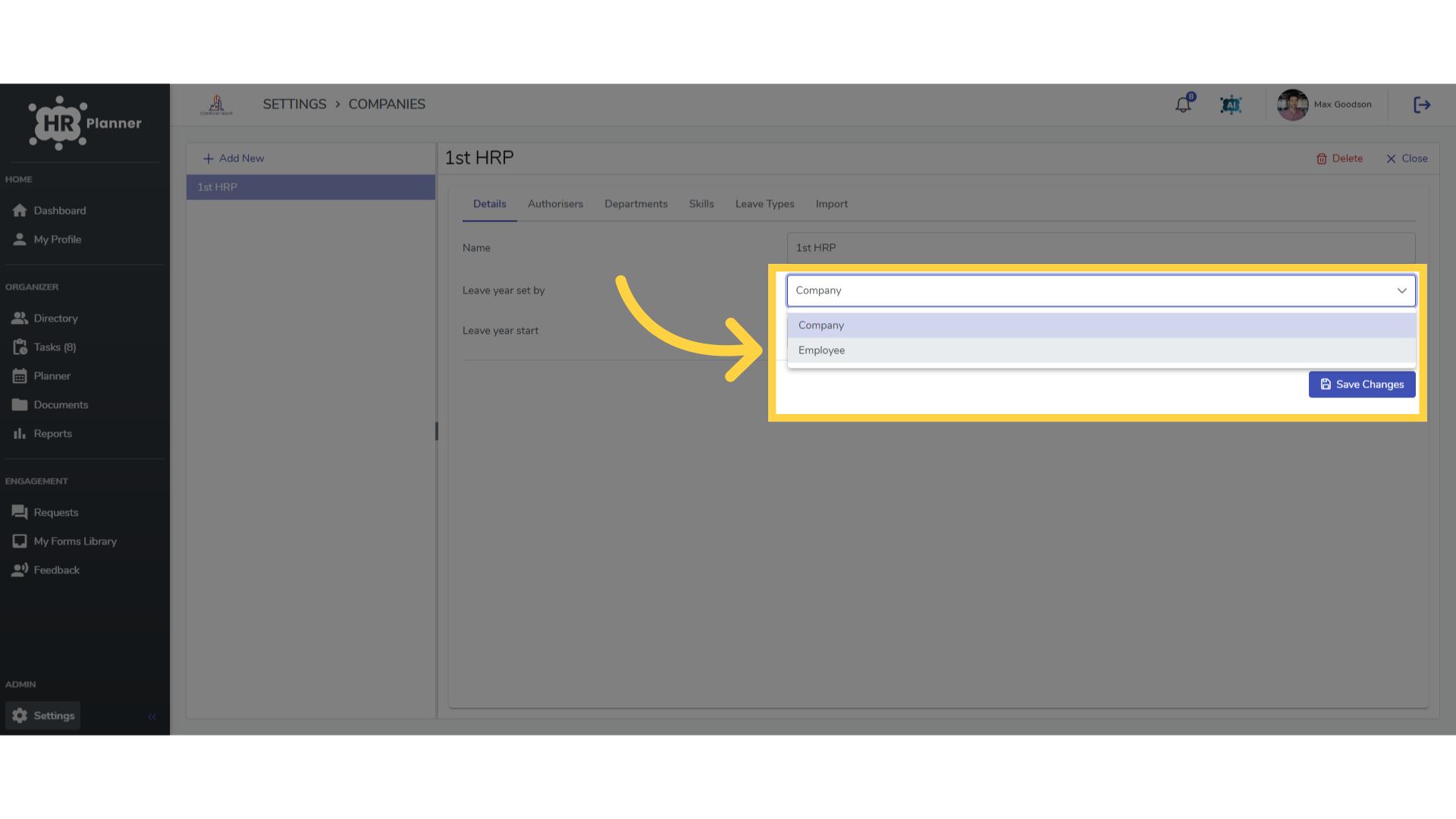Click Save Changes button
The image size is (1456, 819).
coord(1362,384)
